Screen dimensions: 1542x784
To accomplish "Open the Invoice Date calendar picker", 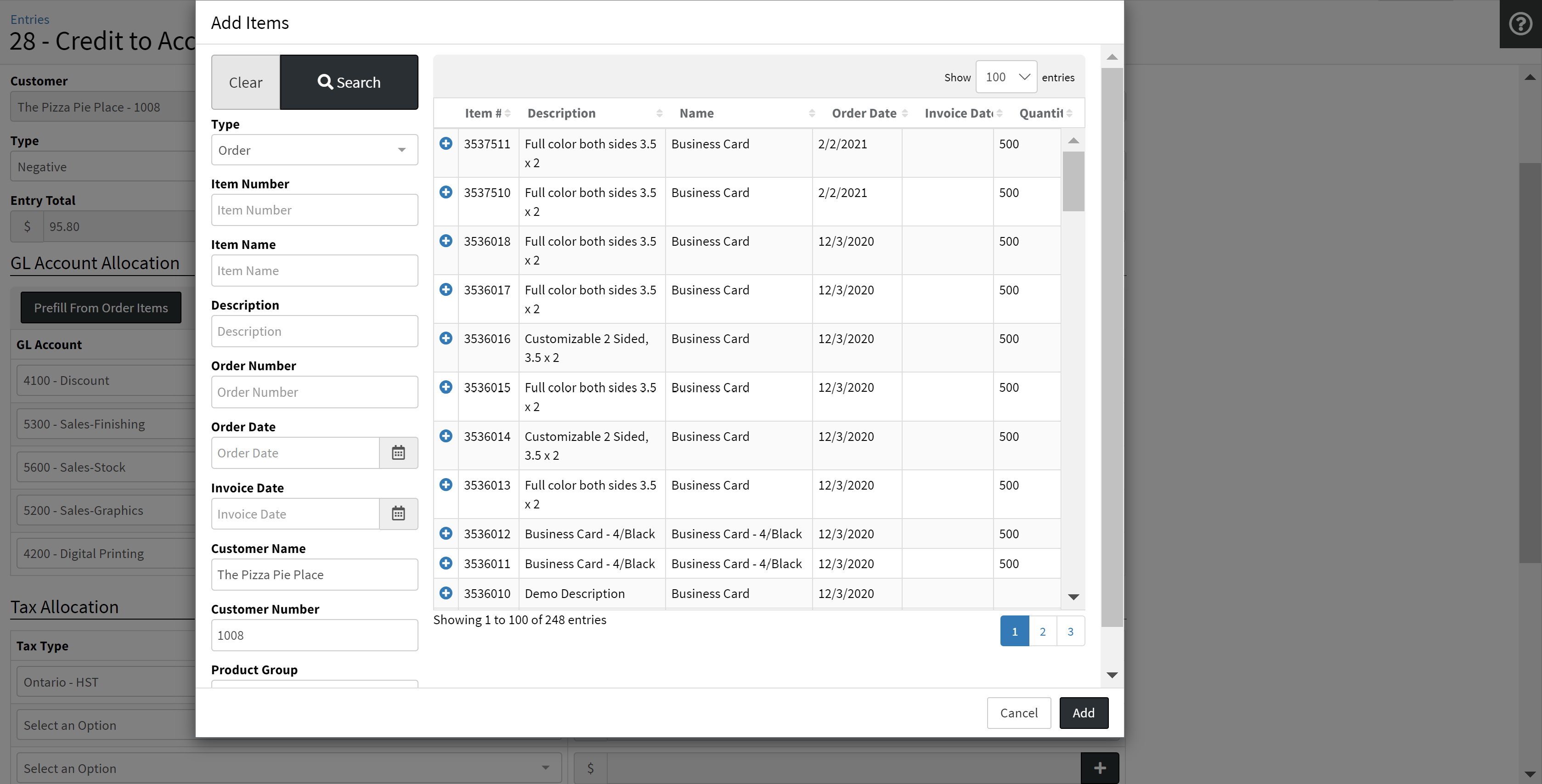I will (398, 513).
